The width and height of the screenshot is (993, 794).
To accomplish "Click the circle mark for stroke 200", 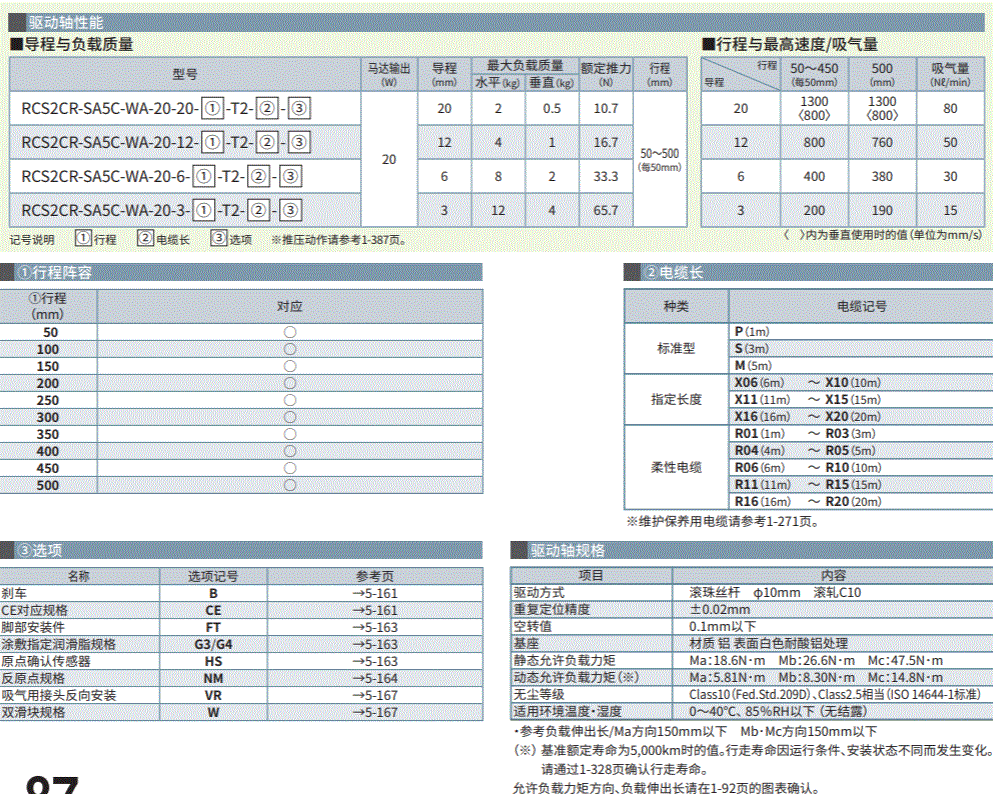I will (x=290, y=383).
